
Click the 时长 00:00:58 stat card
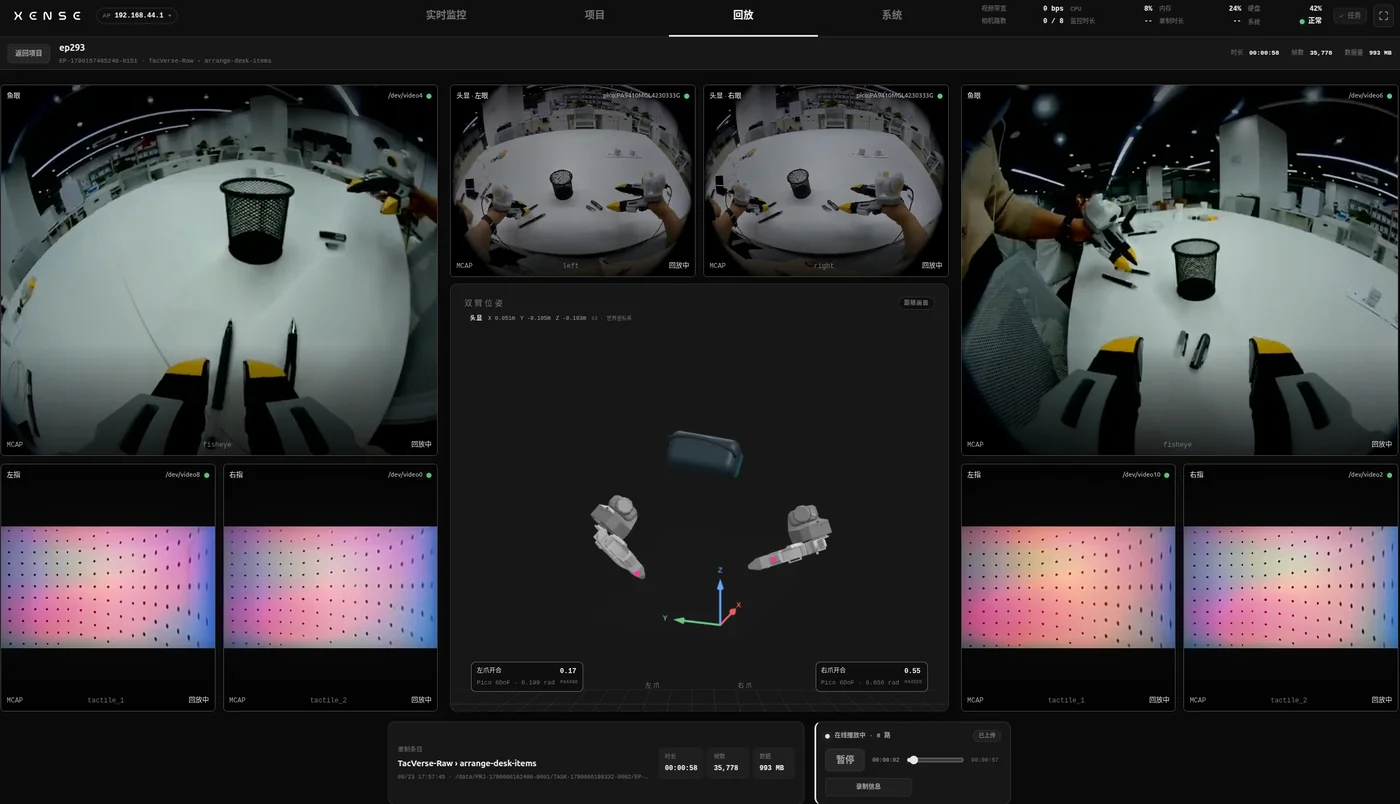680,763
